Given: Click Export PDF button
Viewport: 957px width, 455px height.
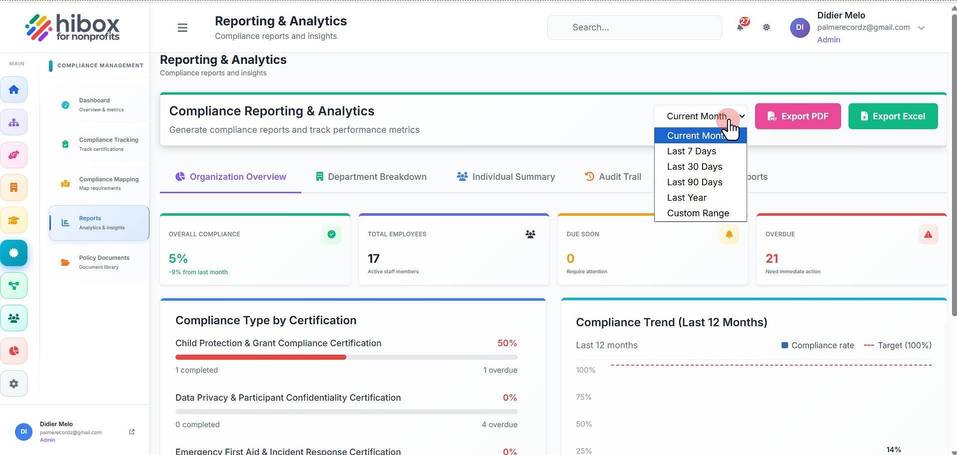Looking at the screenshot, I should tap(798, 116).
